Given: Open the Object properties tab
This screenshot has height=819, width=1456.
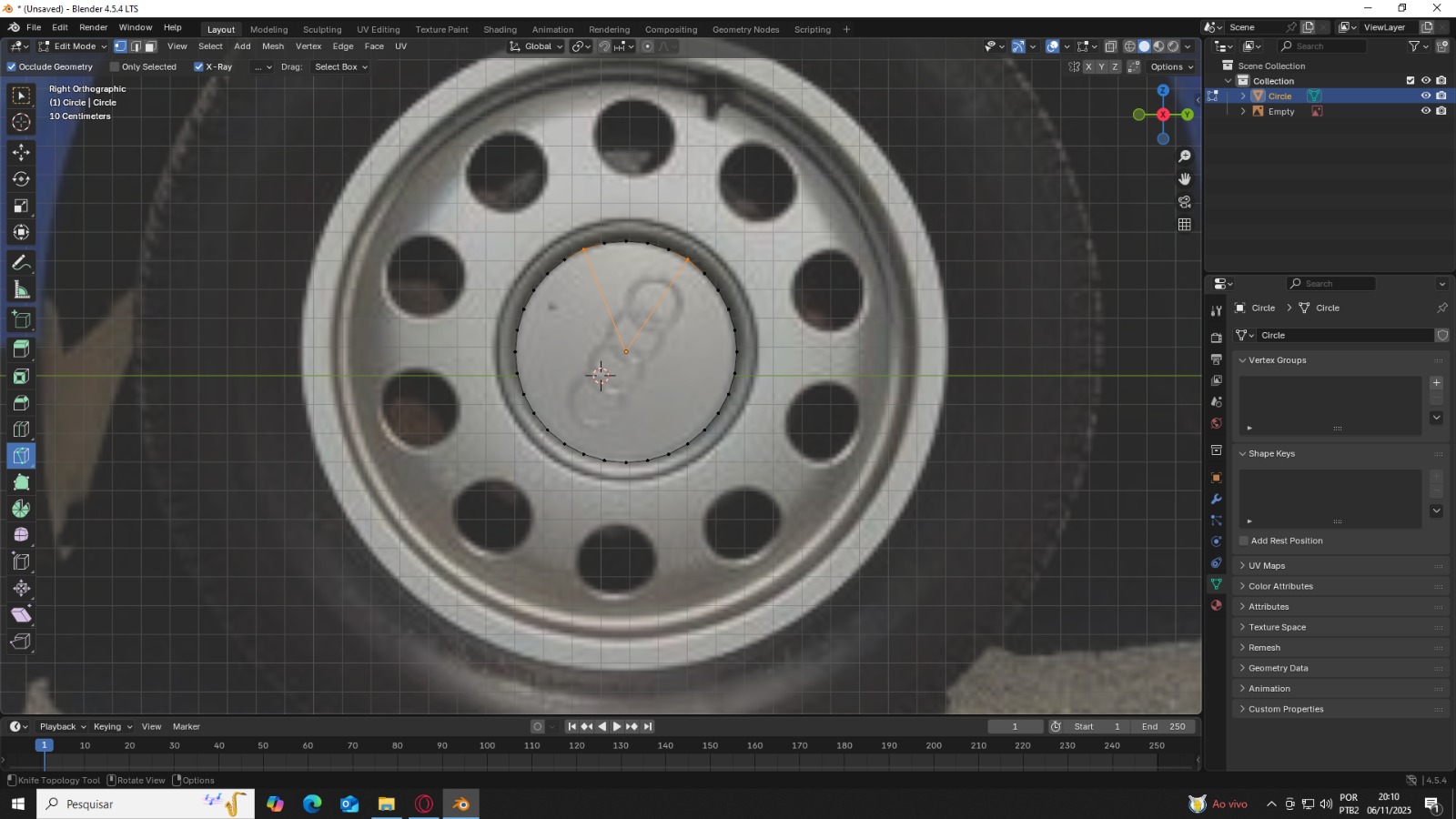Looking at the screenshot, I should [1217, 478].
